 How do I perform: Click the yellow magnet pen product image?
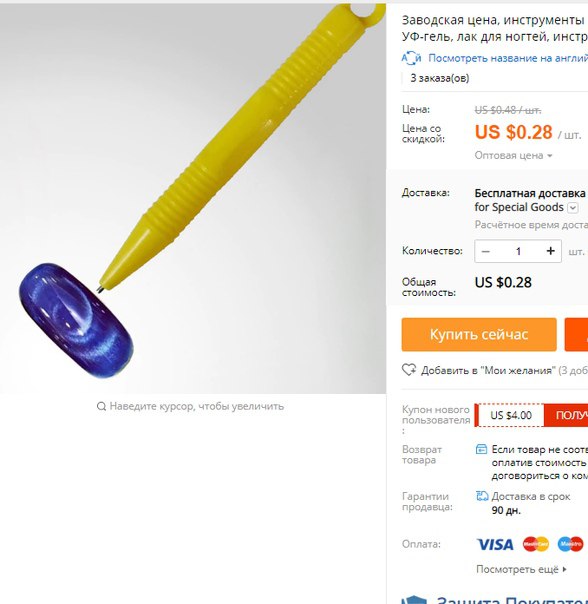point(193,199)
